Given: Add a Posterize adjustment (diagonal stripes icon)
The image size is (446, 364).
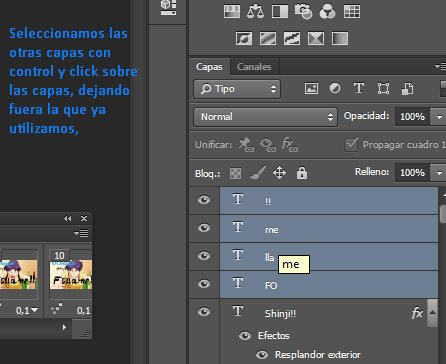Looking at the screenshot, I should pyautogui.click(x=268, y=38).
